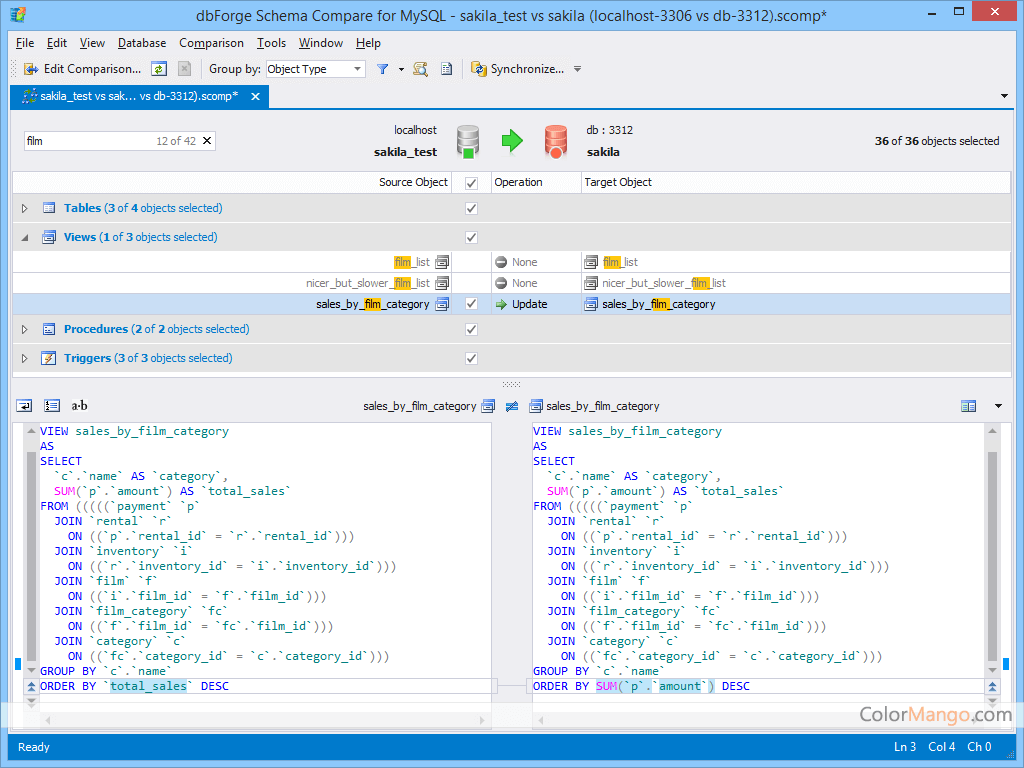Click the side-by-side layout icon
Image resolution: width=1024 pixels, height=768 pixels.
click(x=968, y=406)
